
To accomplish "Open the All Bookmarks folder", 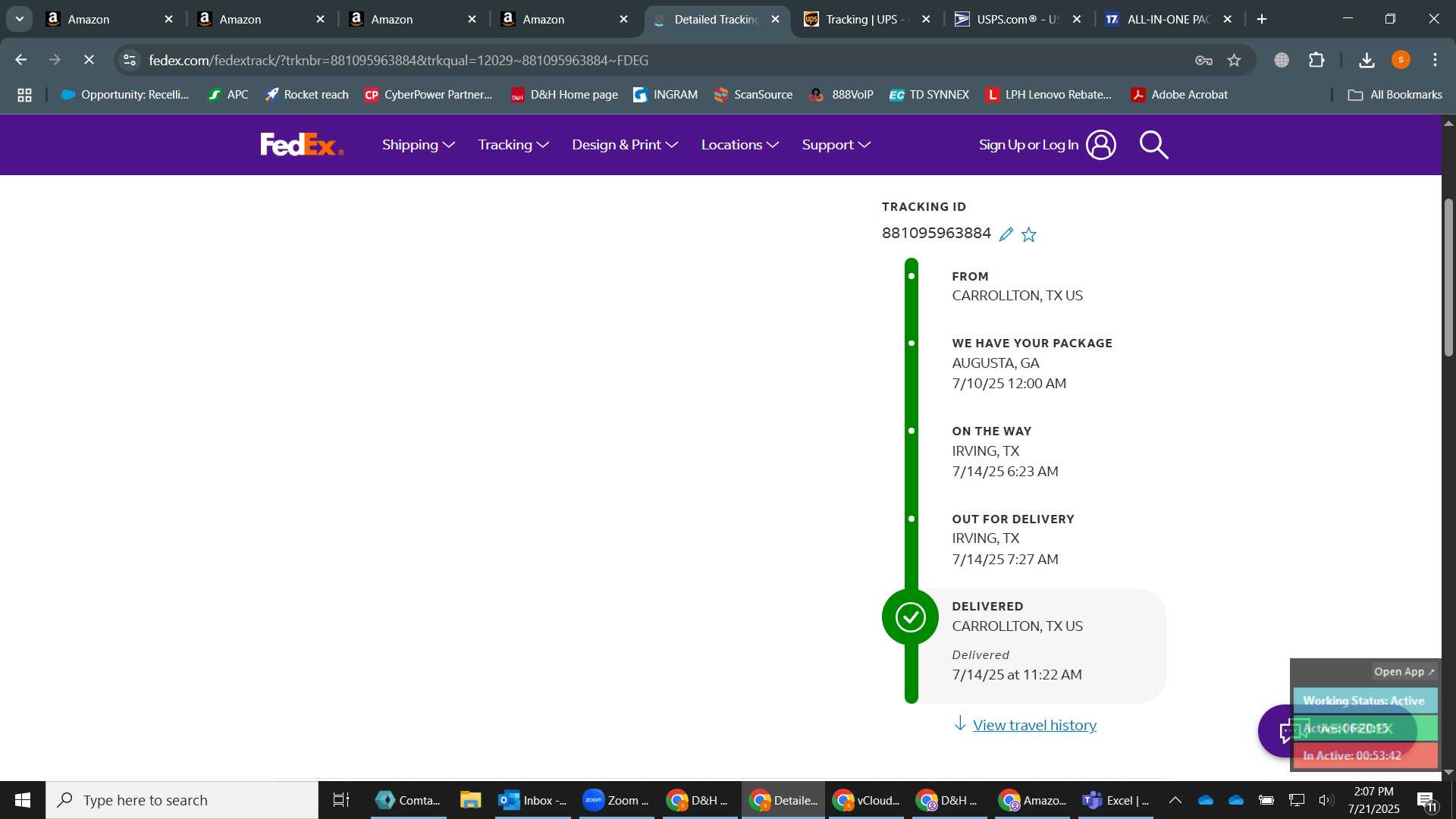I will click(x=1395, y=95).
